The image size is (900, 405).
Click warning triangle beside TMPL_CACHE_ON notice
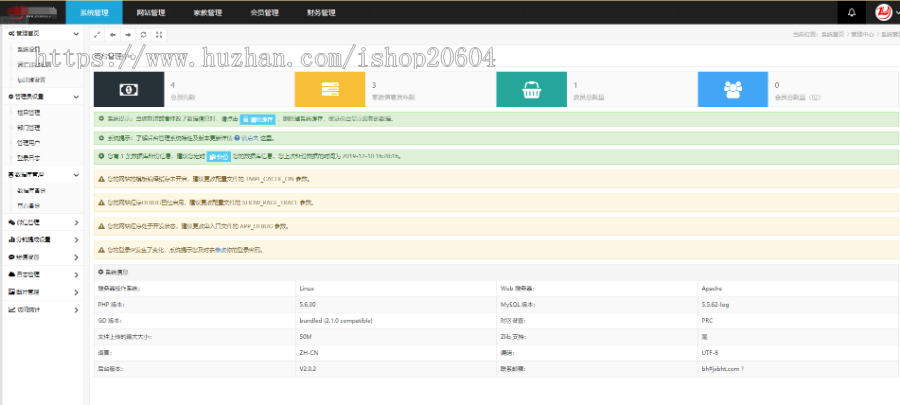(x=102, y=179)
